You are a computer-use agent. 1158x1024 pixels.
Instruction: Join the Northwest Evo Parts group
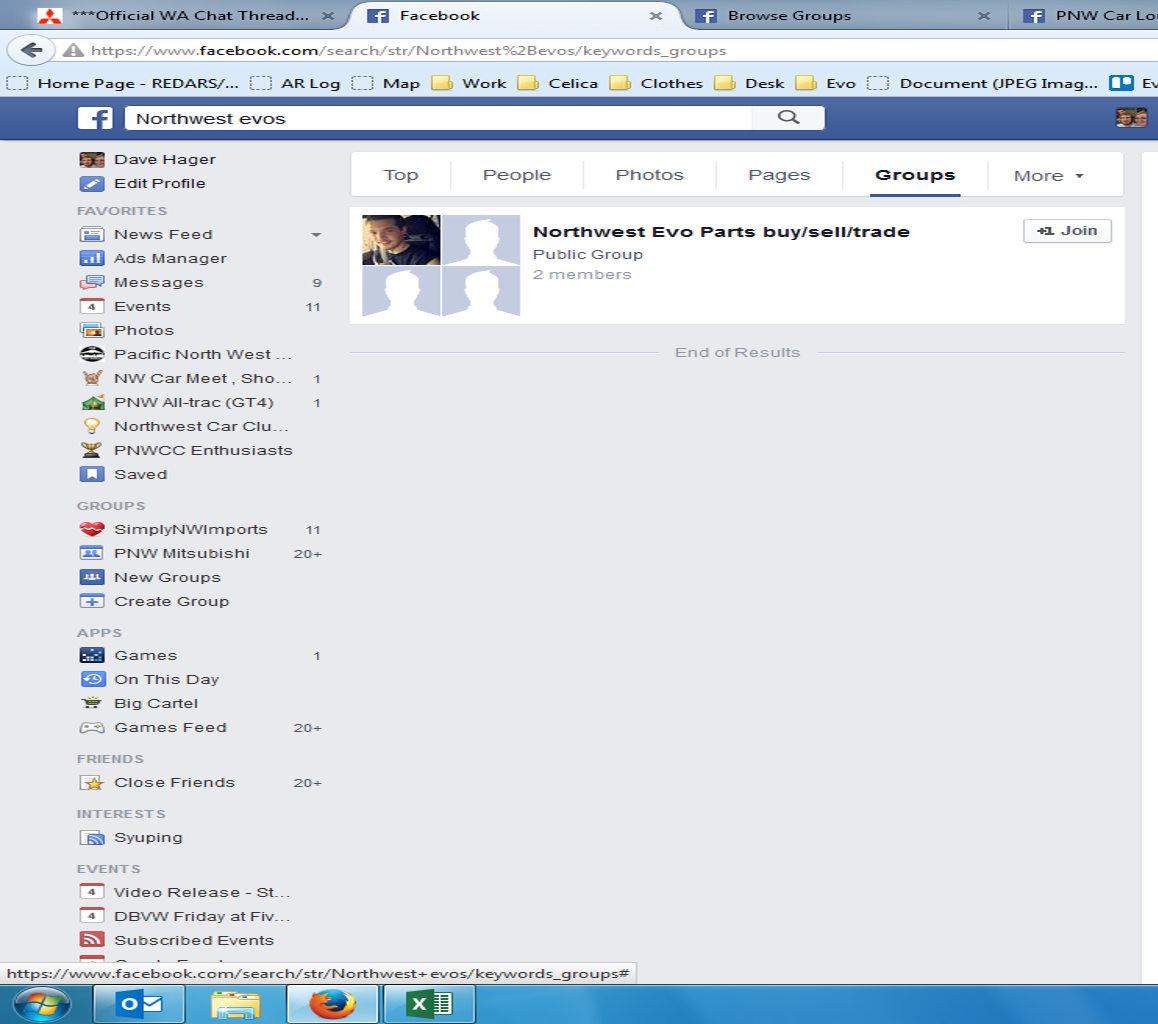coord(1067,231)
